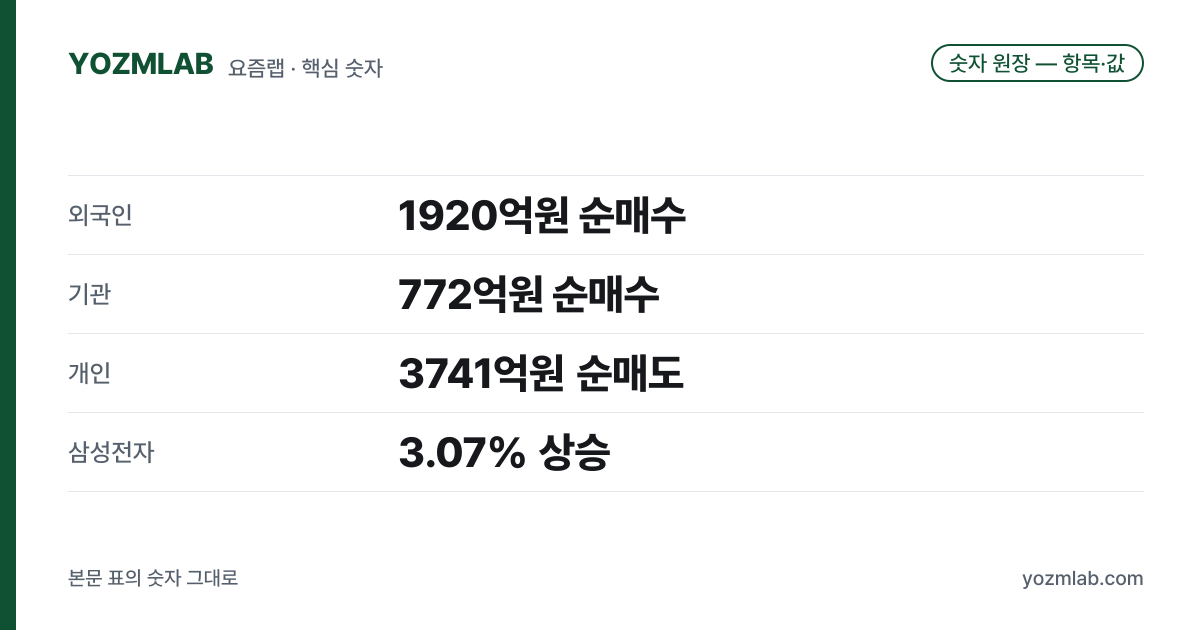Select the 개인 row label

coord(89,373)
